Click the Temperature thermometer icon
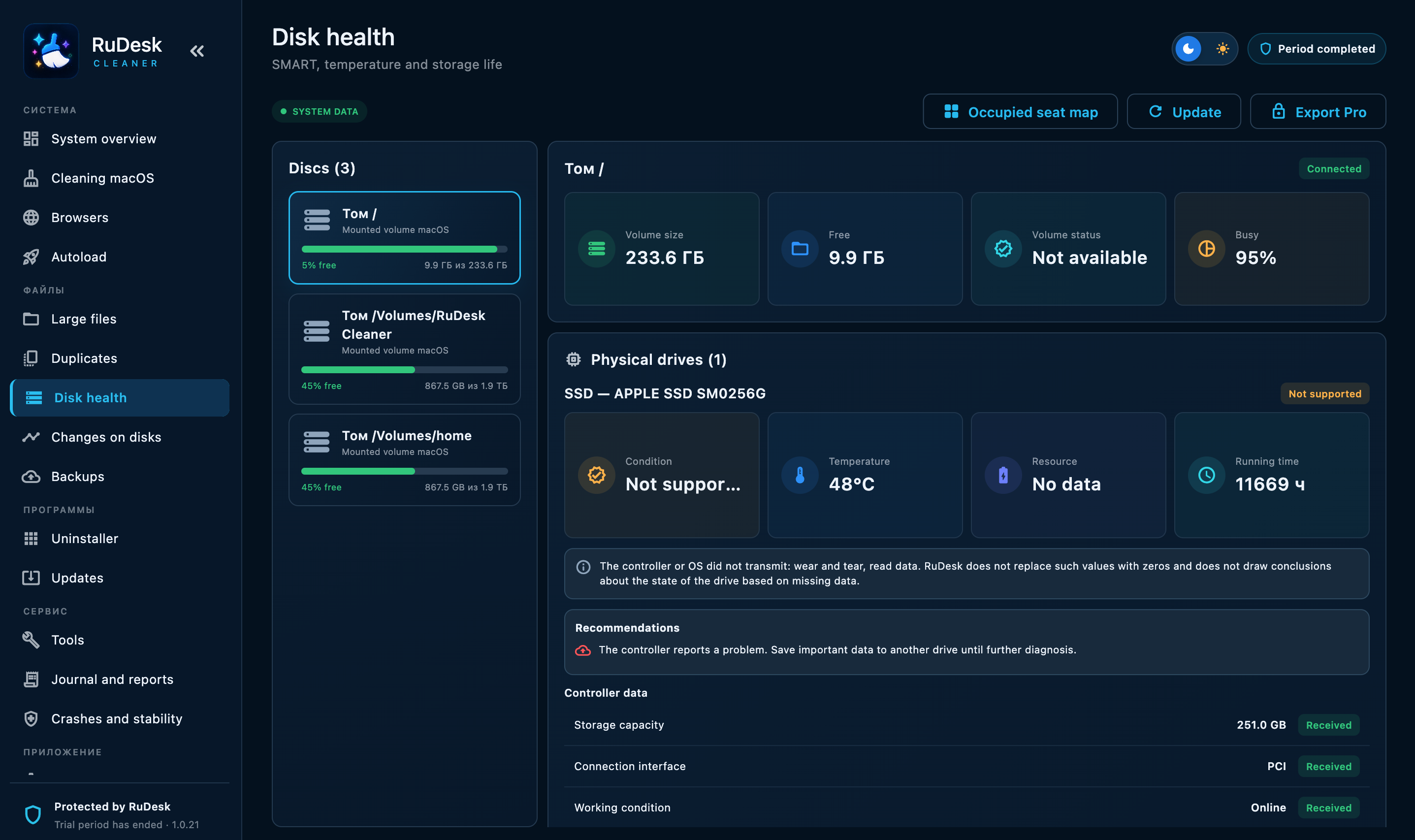Image resolution: width=1415 pixels, height=840 pixels. coord(800,475)
